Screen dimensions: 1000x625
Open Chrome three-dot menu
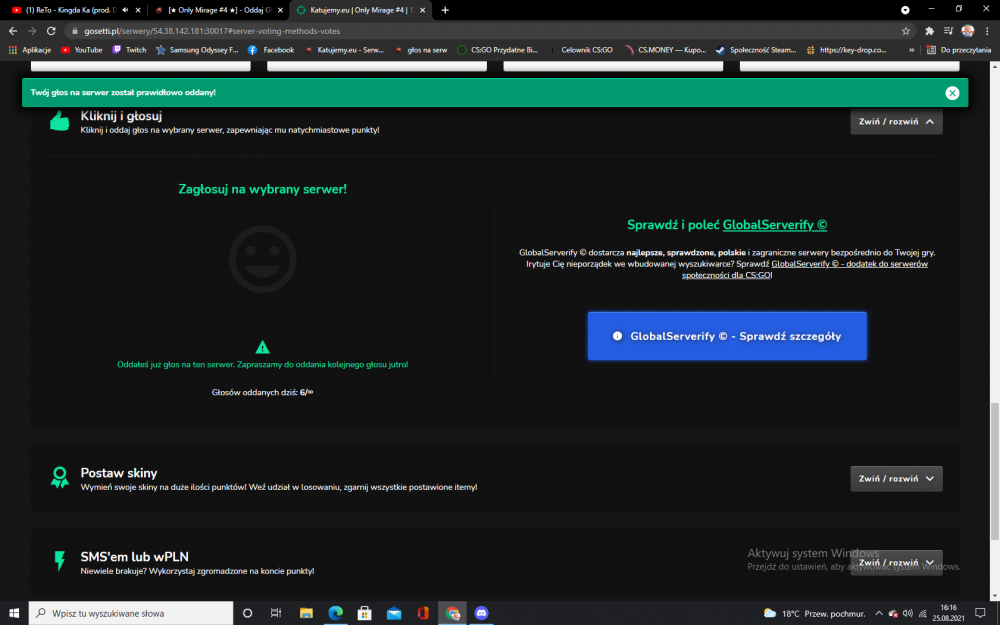[x=987, y=31]
